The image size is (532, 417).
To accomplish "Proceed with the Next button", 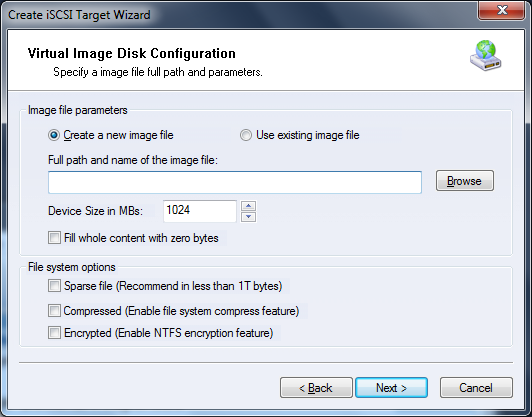I will [x=391, y=387].
